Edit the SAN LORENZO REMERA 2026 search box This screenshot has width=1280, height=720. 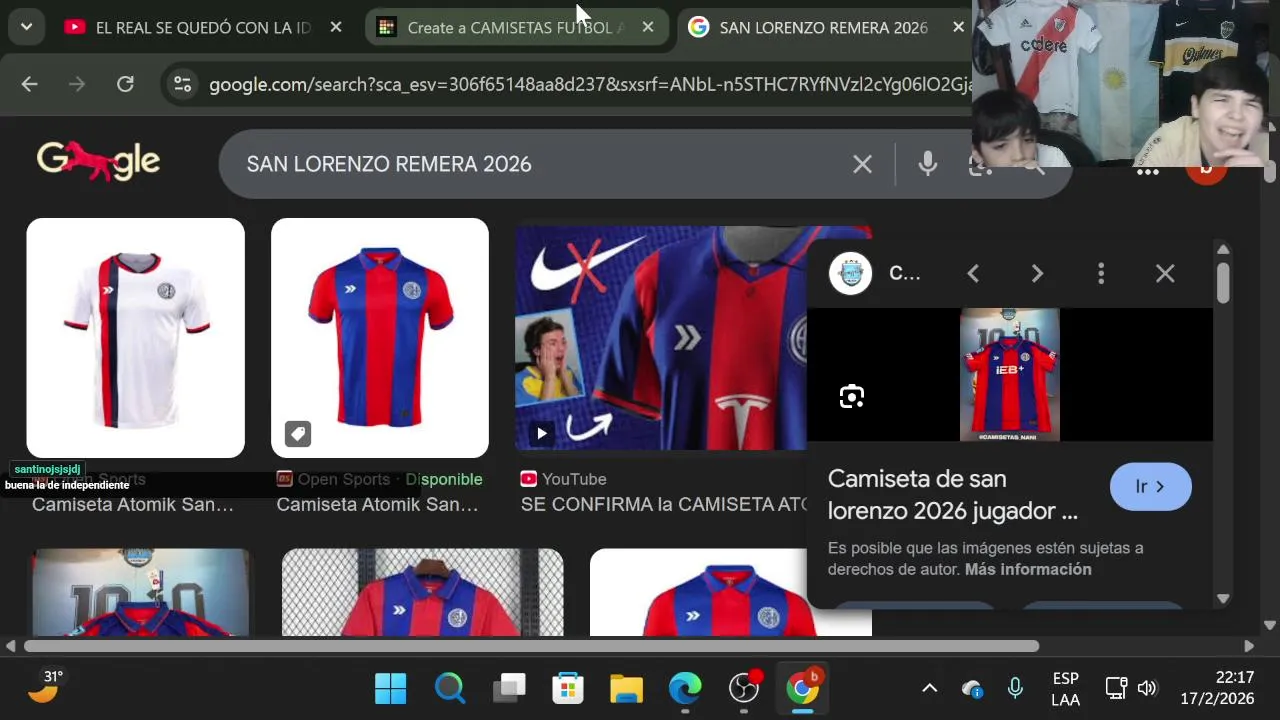pyautogui.click(x=540, y=164)
